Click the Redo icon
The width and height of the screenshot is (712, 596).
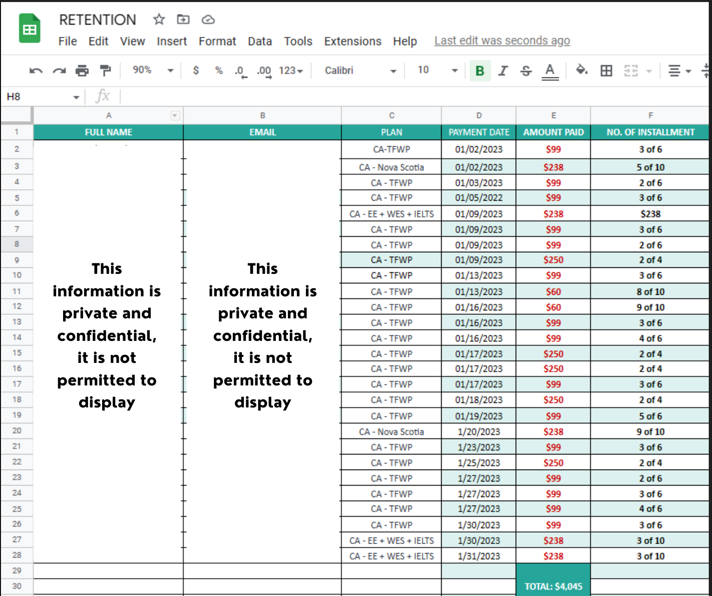coord(59,71)
